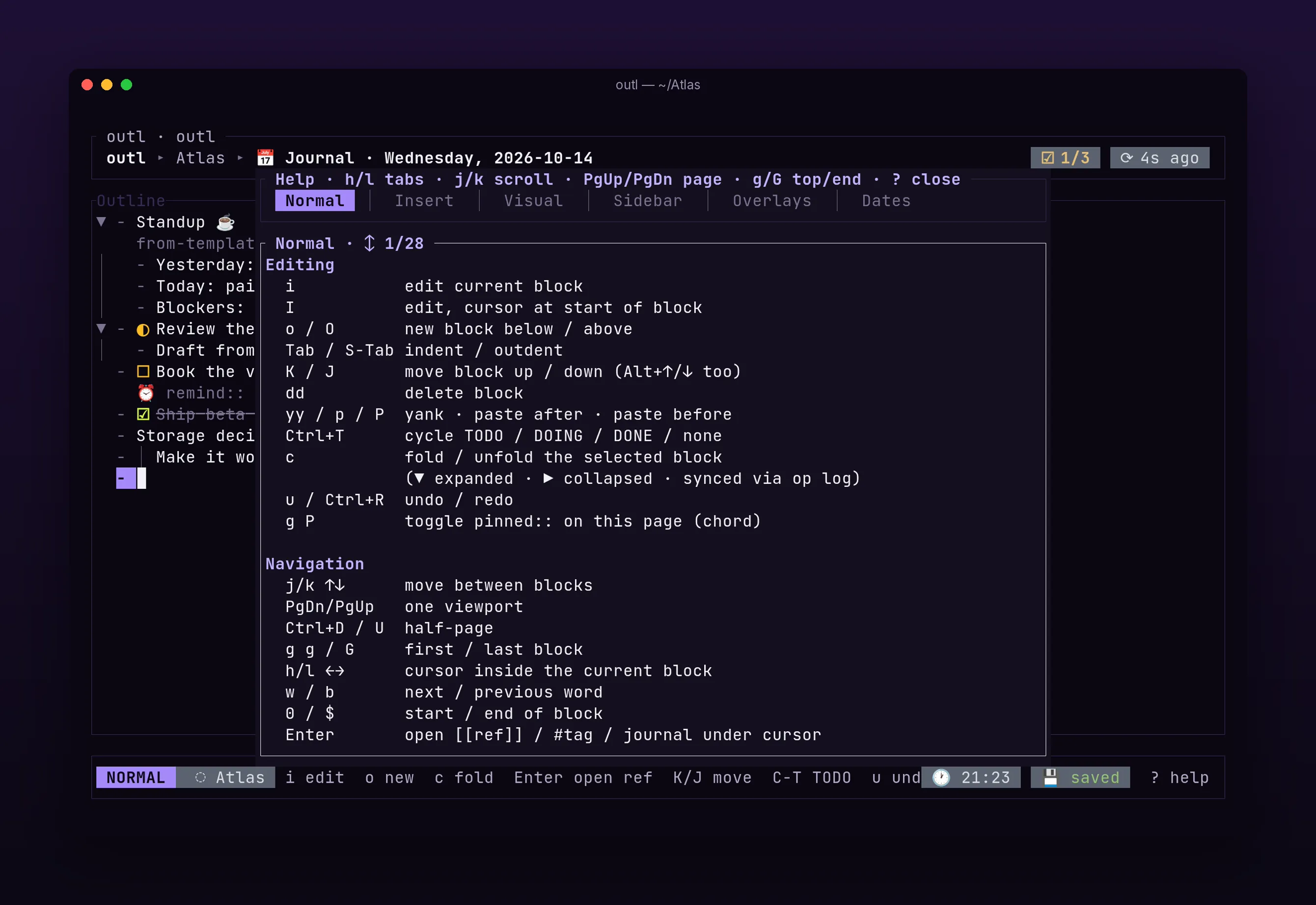The image size is (1316, 905).
Task: Click the ? help hint in status bar
Action: pyautogui.click(x=1179, y=777)
